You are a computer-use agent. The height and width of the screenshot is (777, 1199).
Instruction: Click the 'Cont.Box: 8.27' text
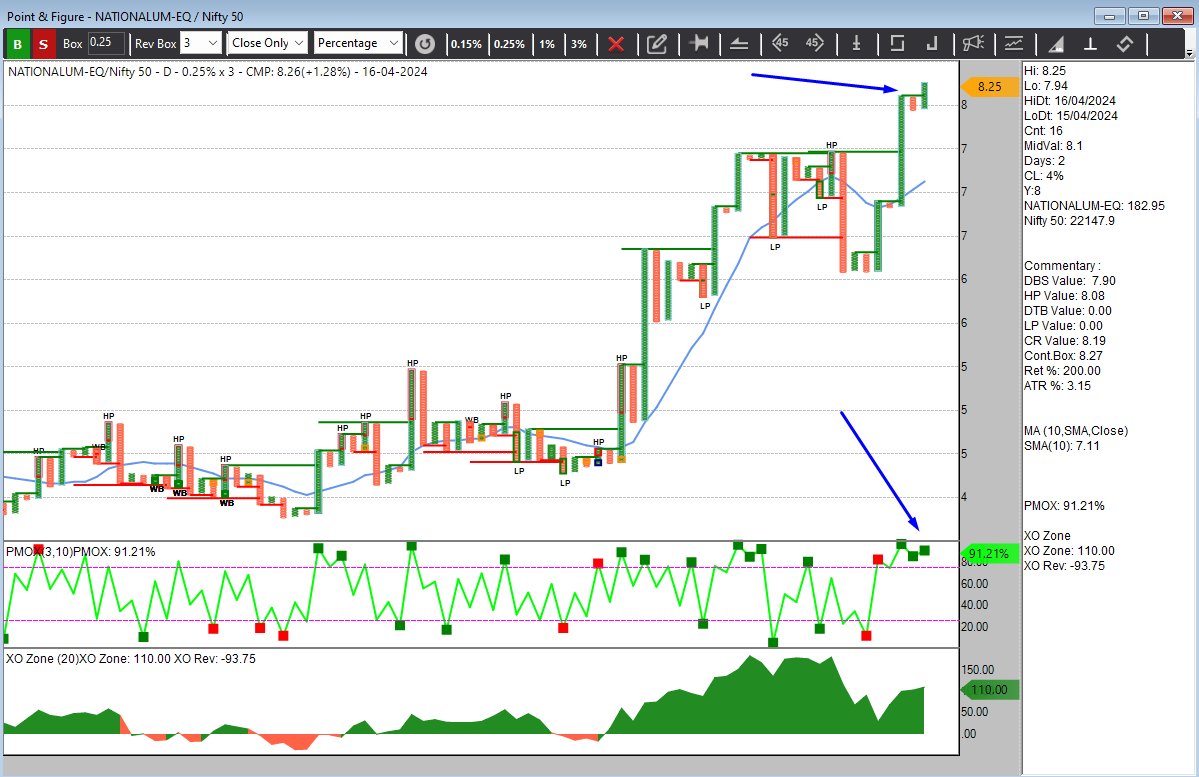click(x=1064, y=356)
